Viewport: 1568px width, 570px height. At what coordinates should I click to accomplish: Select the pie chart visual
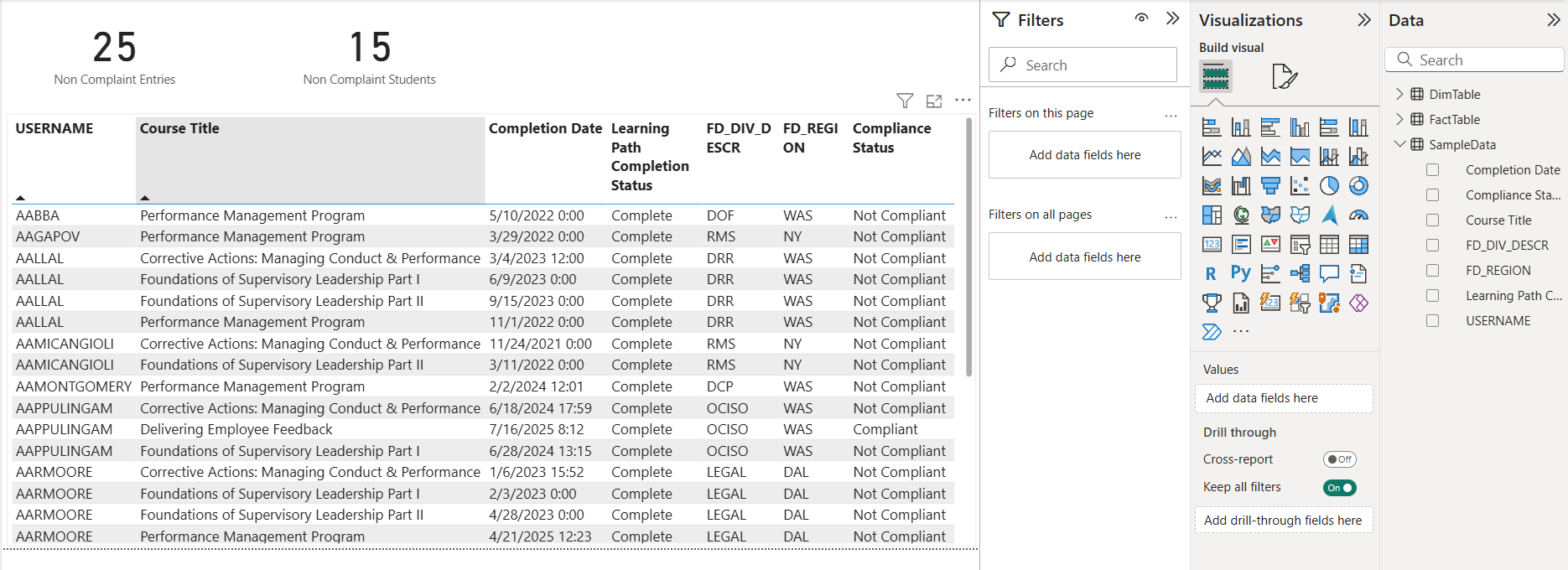(1329, 186)
